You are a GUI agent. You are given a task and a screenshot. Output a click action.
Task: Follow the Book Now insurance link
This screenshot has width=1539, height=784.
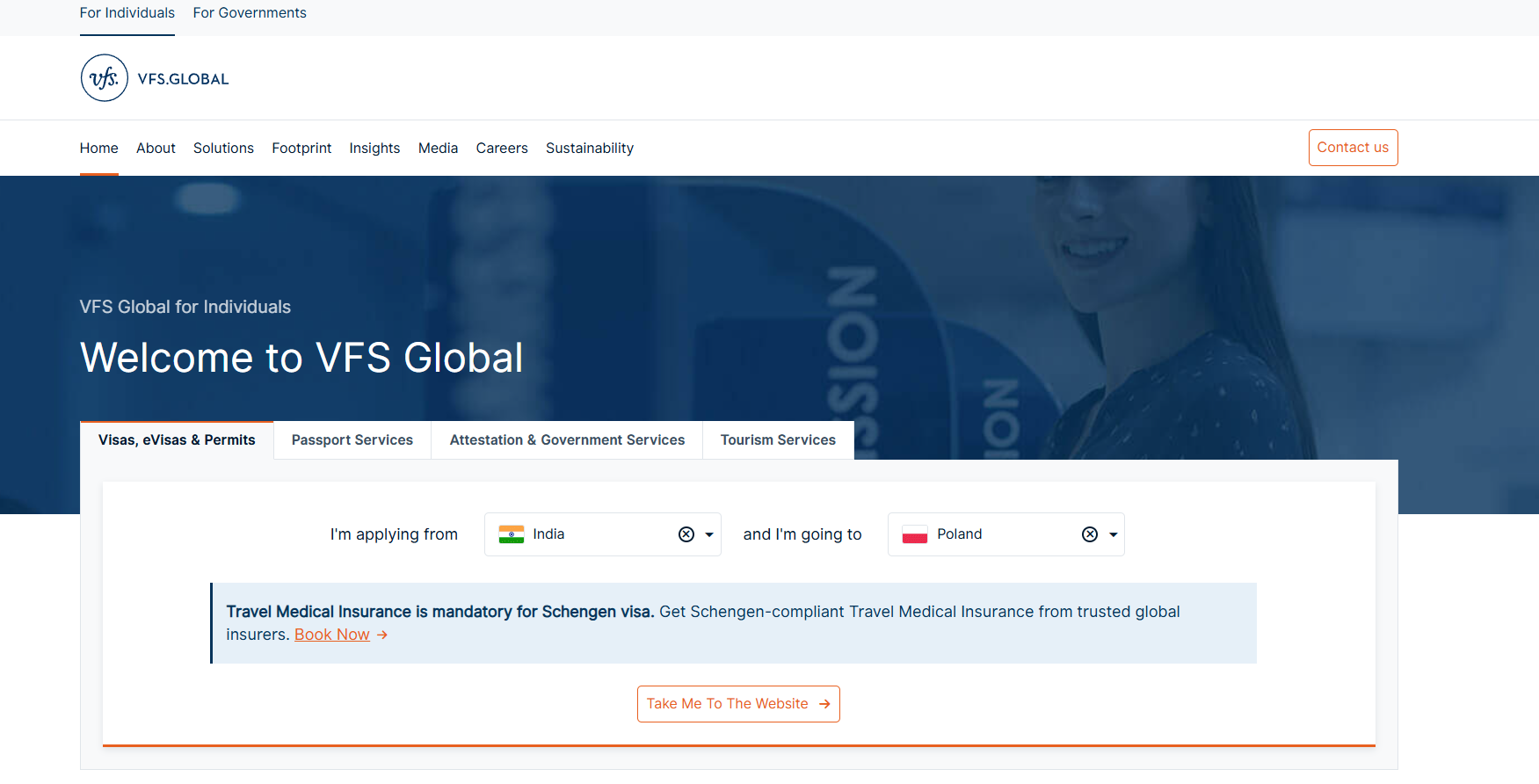(331, 635)
